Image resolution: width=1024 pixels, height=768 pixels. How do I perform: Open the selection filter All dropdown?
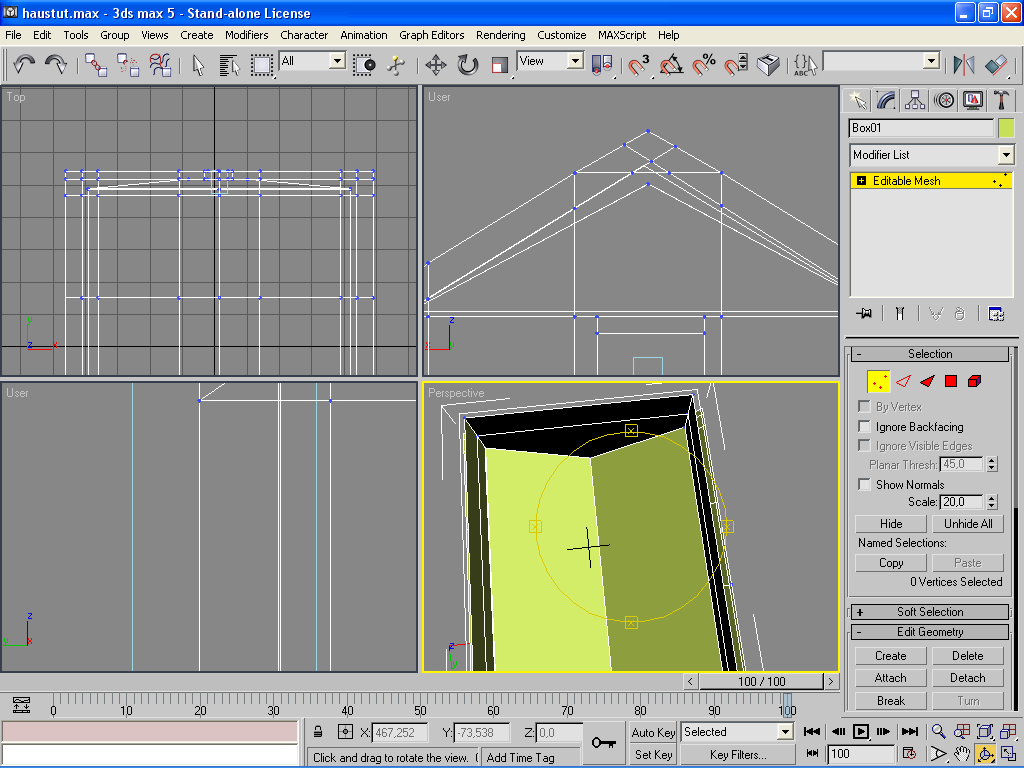click(338, 61)
